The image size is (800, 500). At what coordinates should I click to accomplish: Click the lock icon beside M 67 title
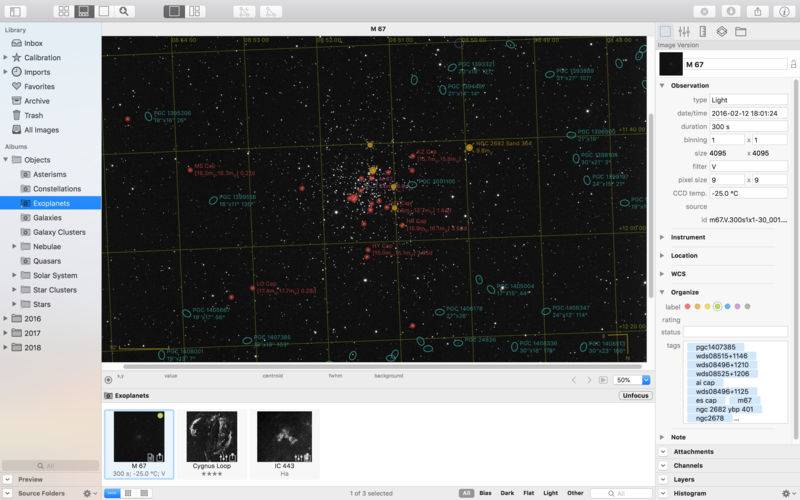(x=793, y=64)
